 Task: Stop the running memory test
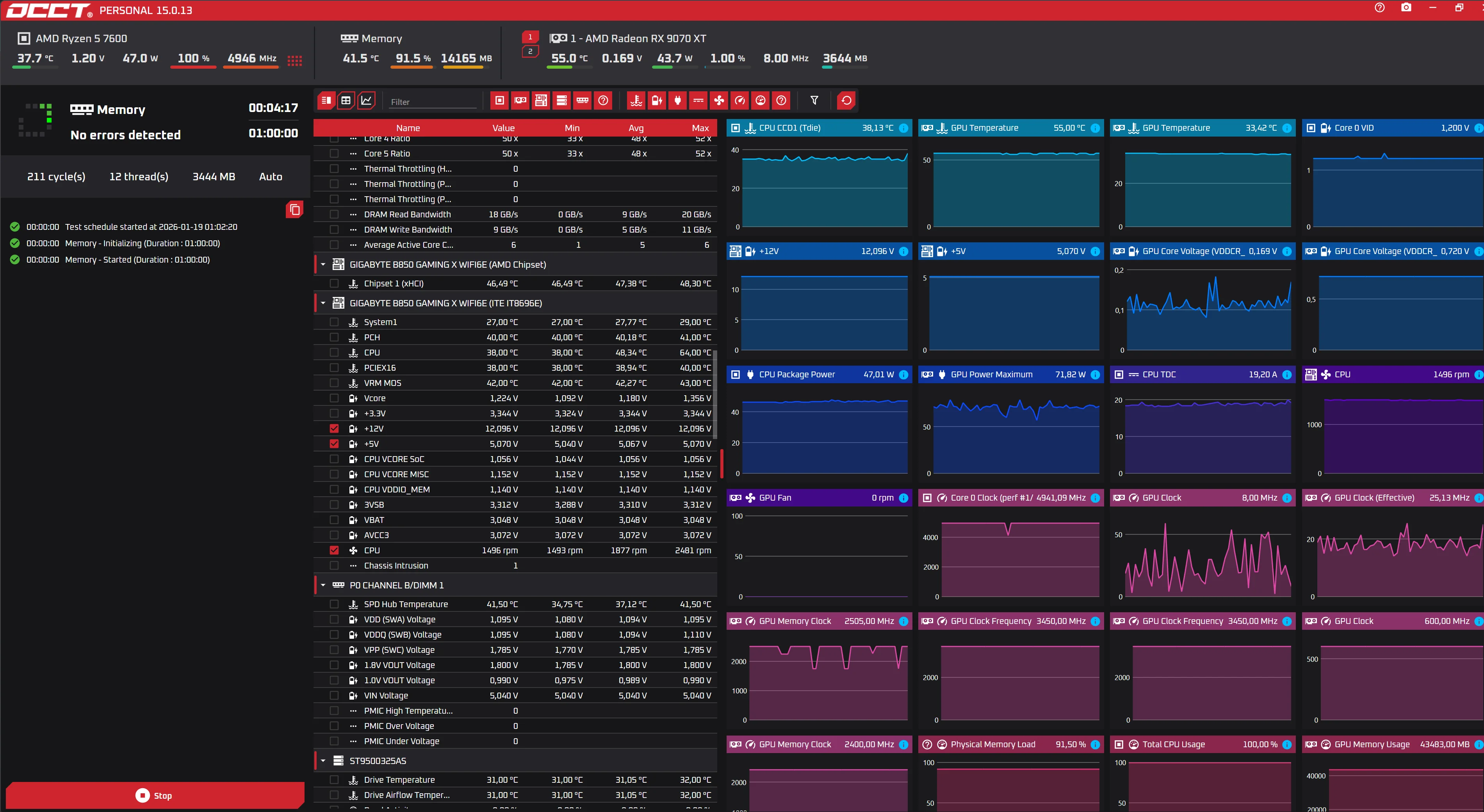[x=154, y=795]
